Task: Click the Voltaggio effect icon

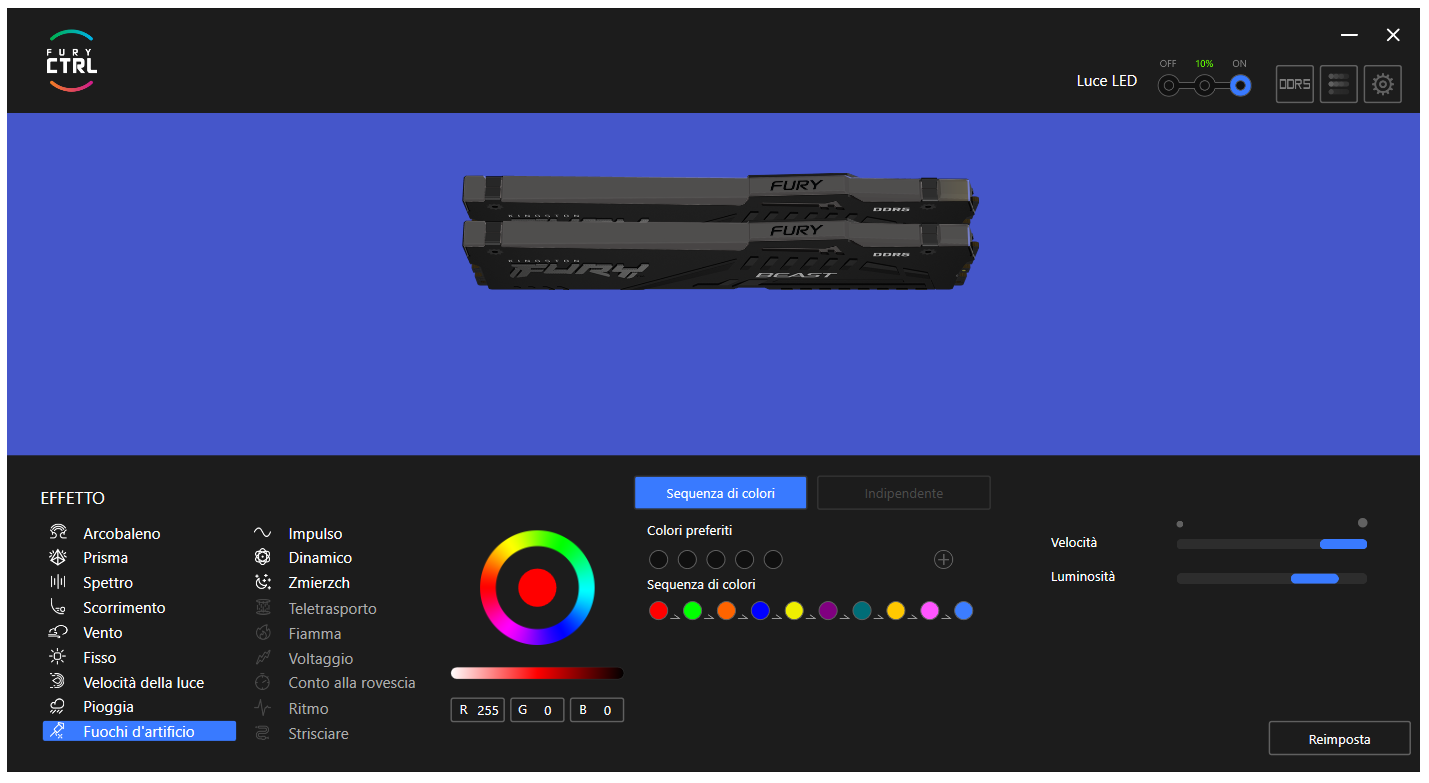Action: (263, 658)
